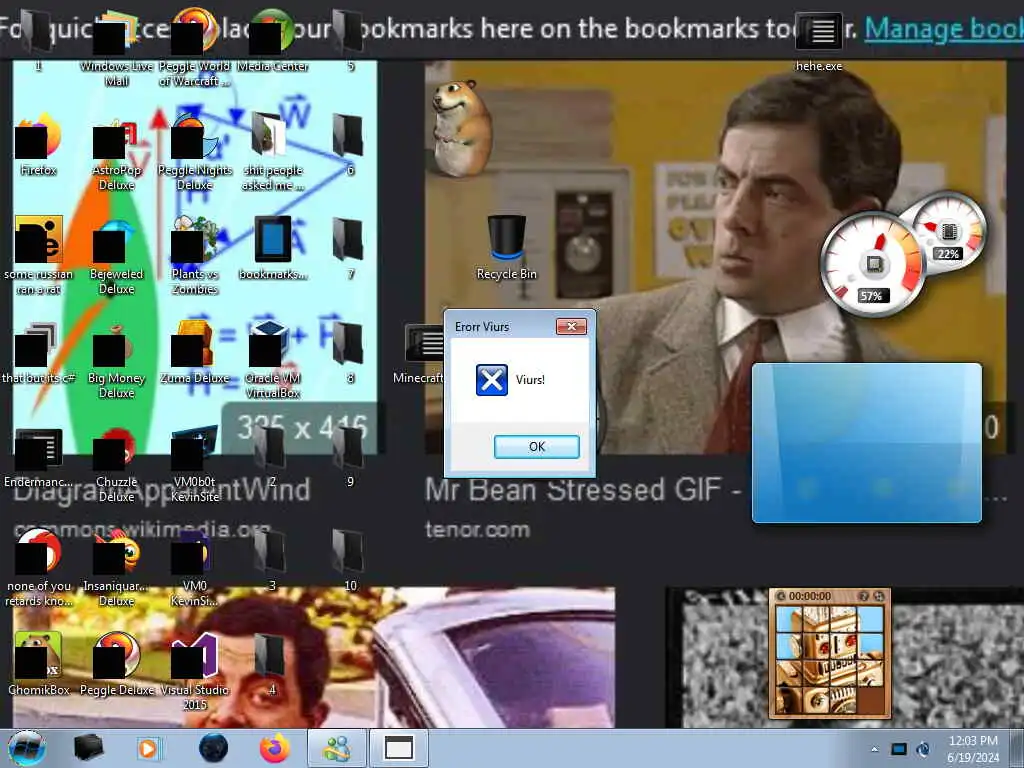Close the Erorr Viurs dialog
This screenshot has height=768, width=1024.
571,327
